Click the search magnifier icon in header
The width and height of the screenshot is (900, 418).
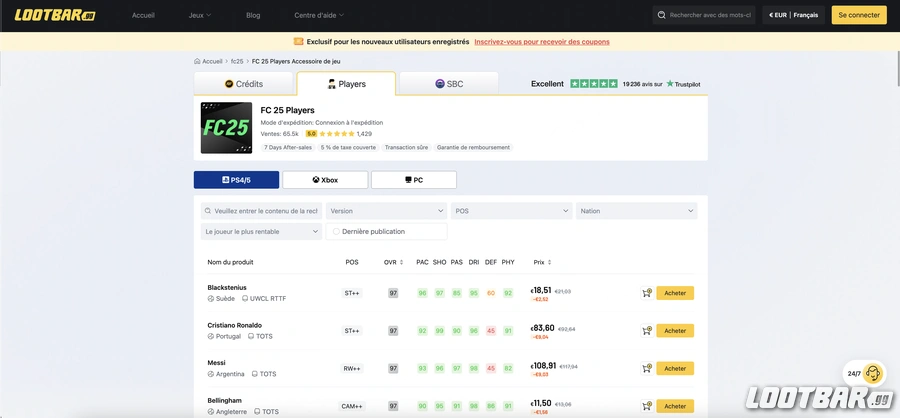click(662, 16)
